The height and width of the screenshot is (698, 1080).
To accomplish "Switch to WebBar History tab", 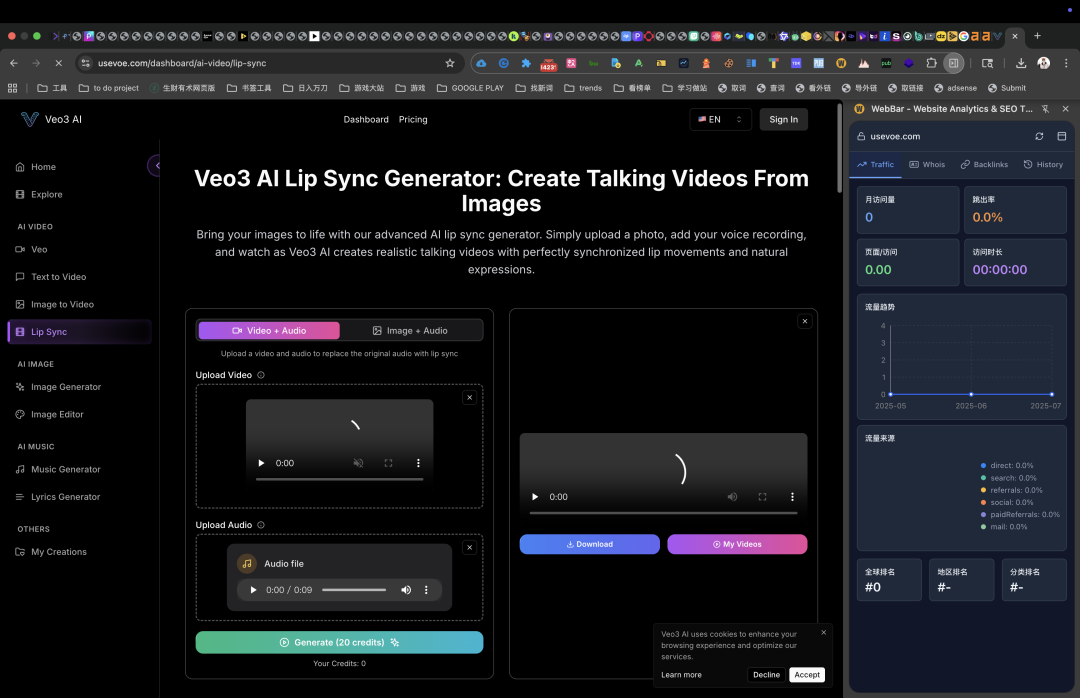I will 1043,165.
